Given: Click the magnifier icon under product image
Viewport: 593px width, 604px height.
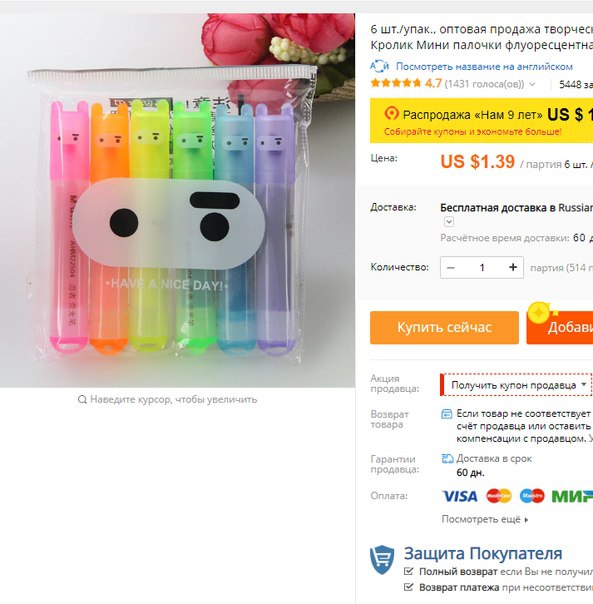Looking at the screenshot, I should coord(82,399).
